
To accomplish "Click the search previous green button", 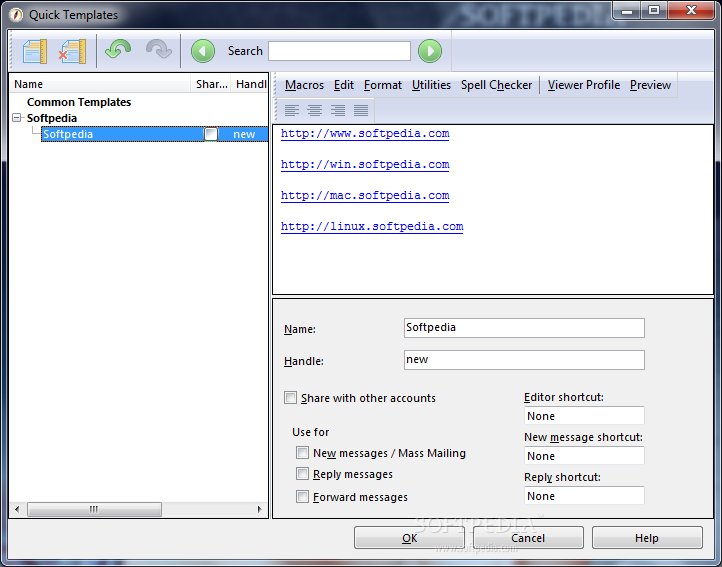I will click(203, 51).
